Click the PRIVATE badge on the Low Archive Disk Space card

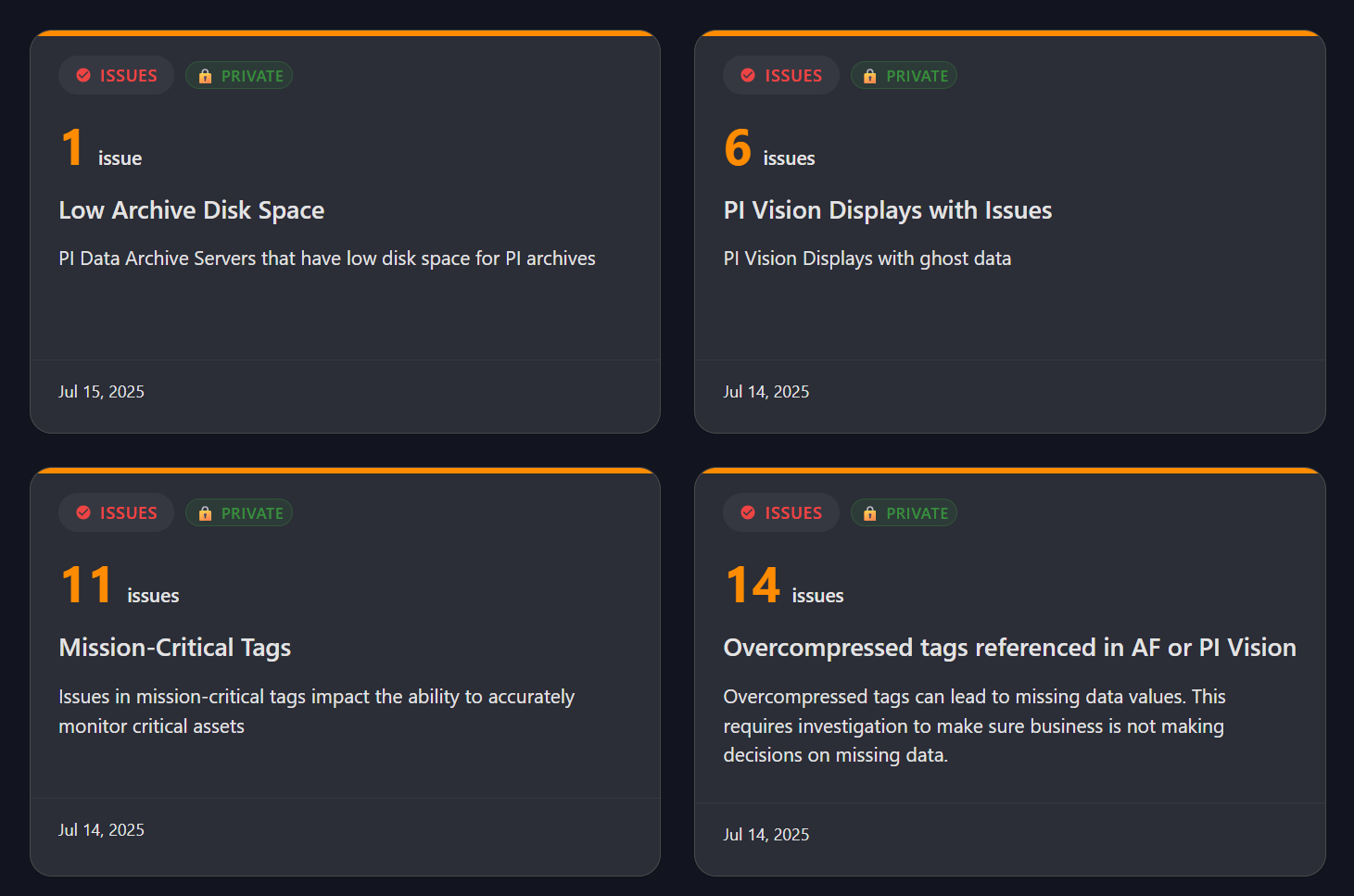239,76
